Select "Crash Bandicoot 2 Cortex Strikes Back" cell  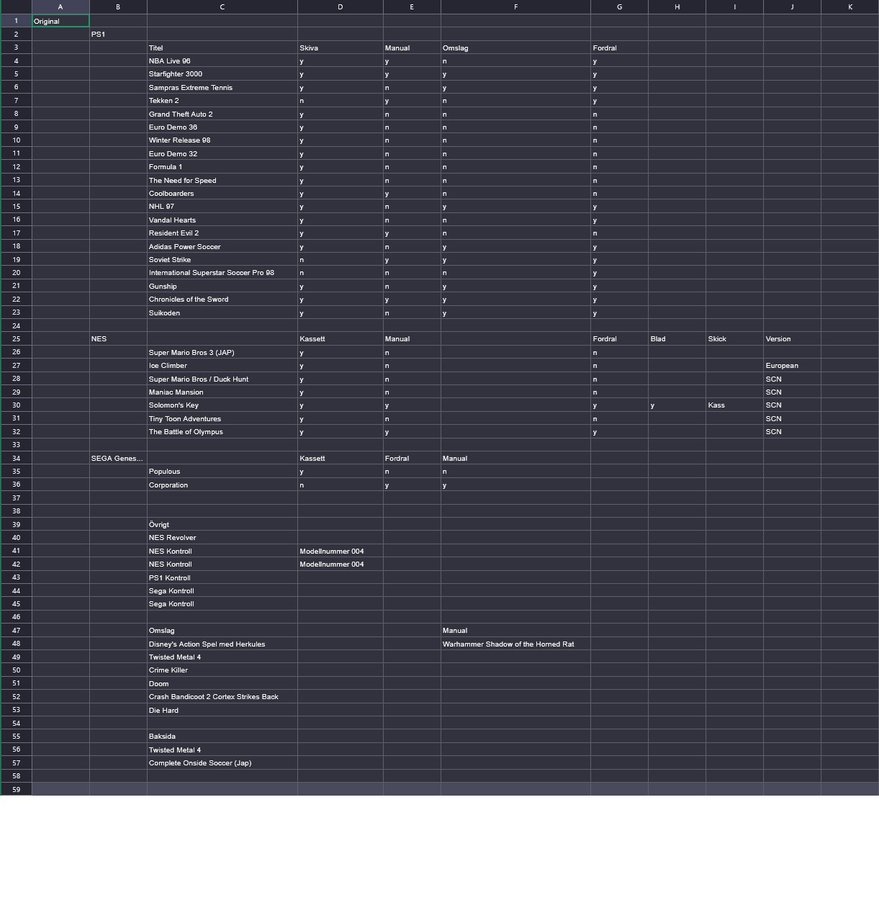point(222,697)
